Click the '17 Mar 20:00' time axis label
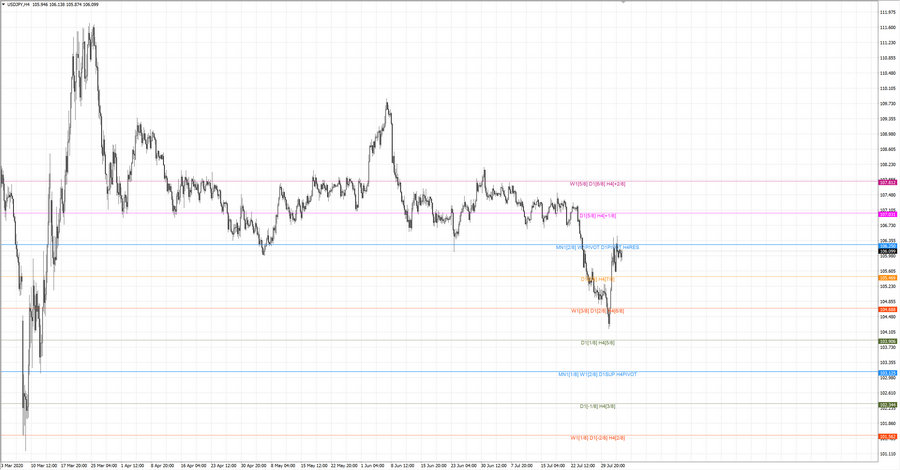The width and height of the screenshot is (900, 470). [x=73, y=465]
